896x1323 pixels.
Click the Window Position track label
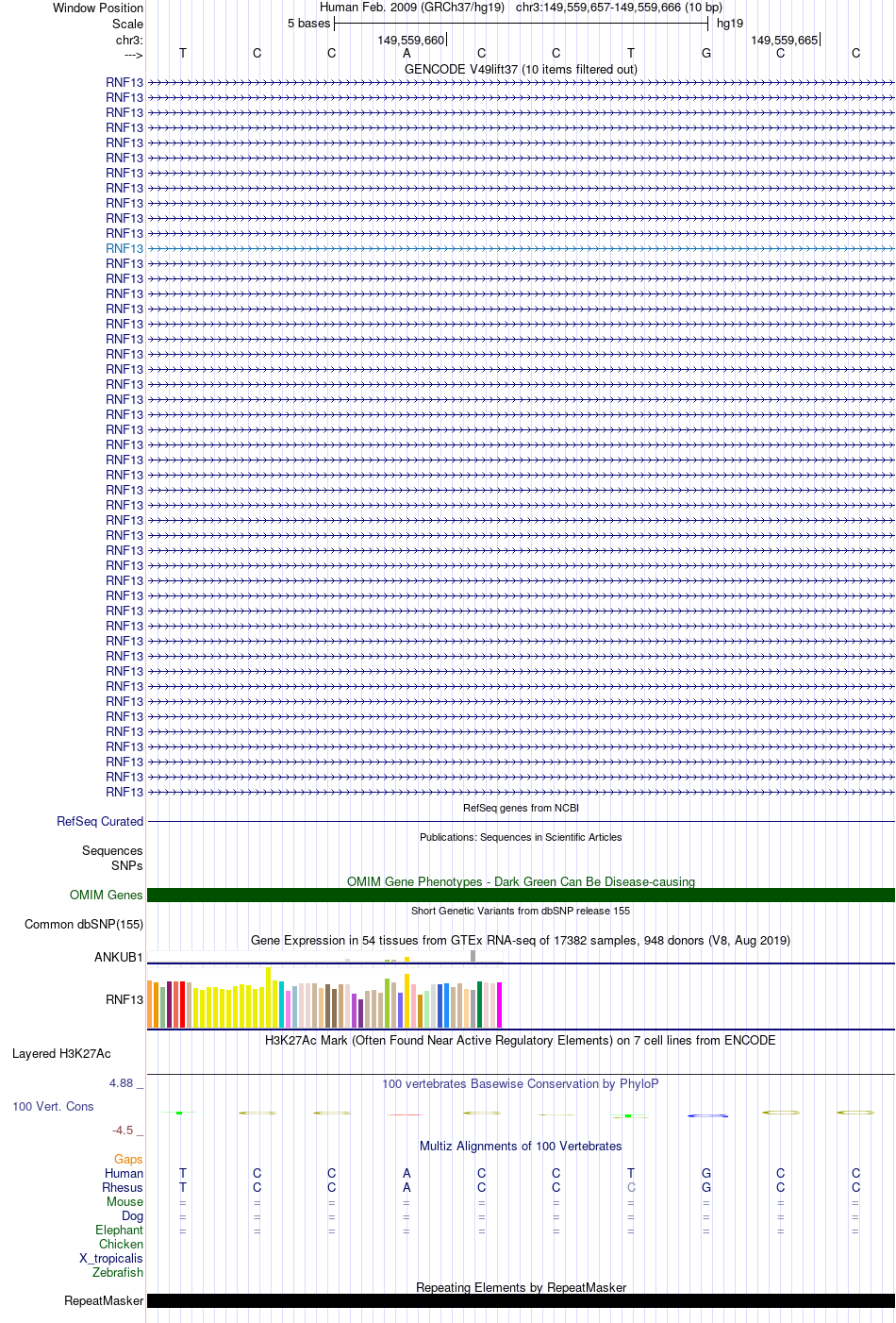click(98, 8)
